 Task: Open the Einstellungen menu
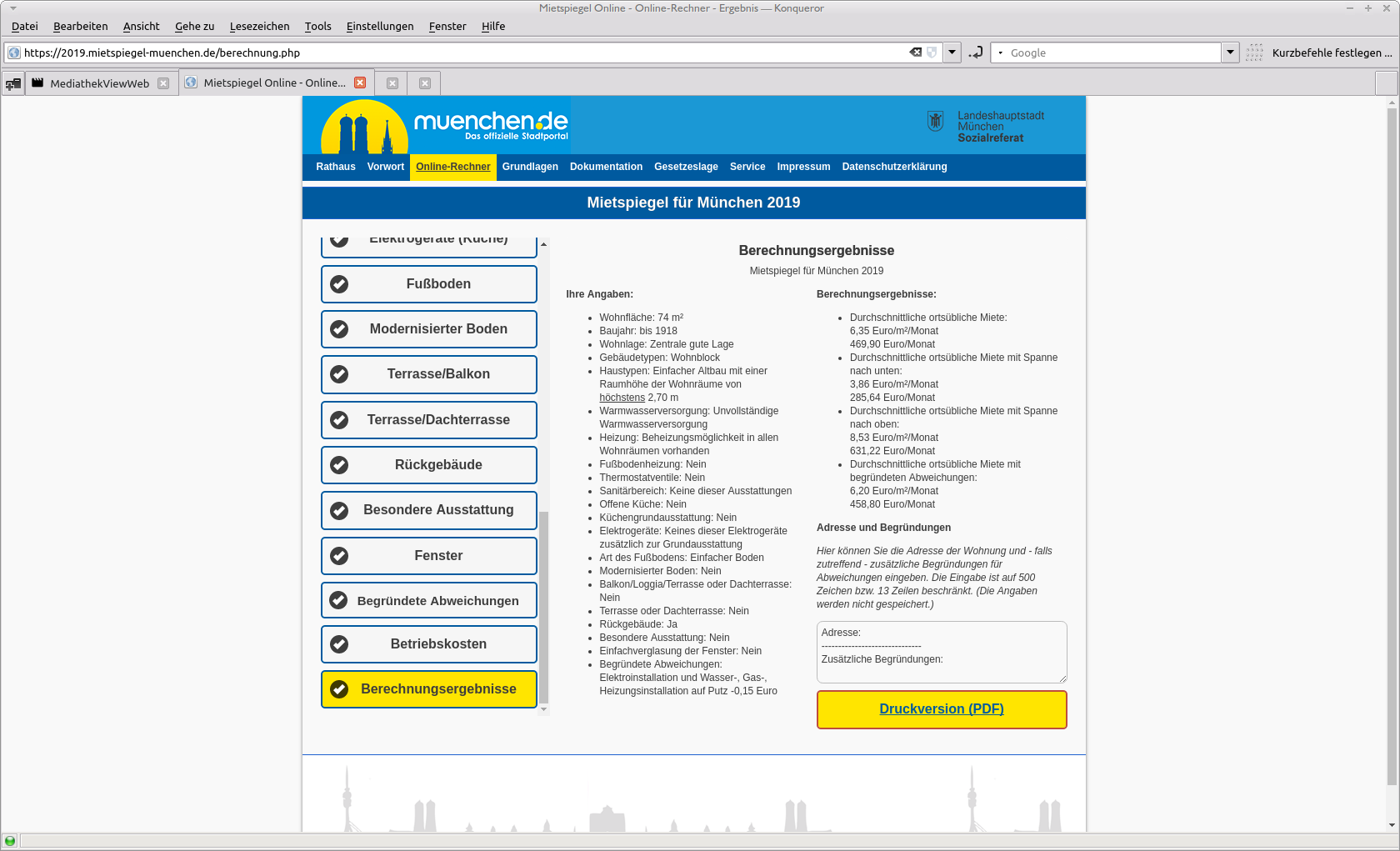[x=380, y=26]
